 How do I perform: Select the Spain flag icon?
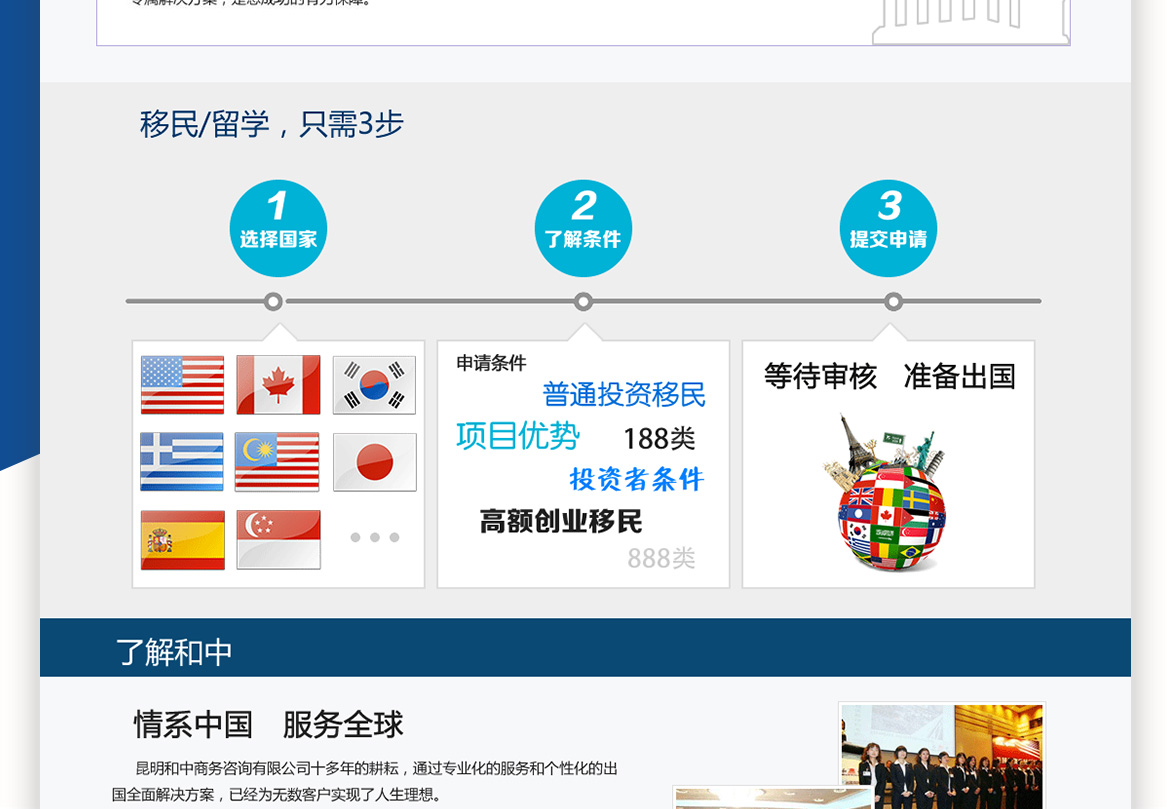pos(182,540)
